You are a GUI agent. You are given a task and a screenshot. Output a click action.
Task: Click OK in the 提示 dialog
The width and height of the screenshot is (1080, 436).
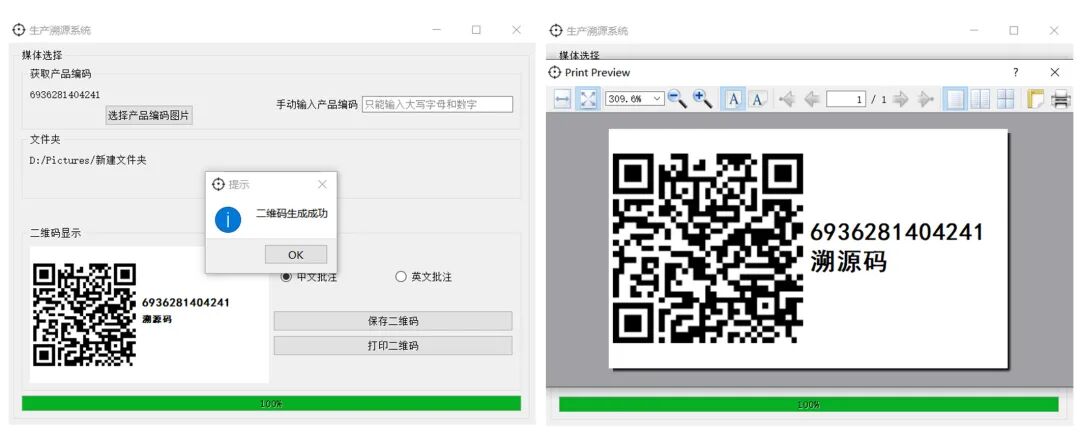pyautogui.click(x=296, y=255)
